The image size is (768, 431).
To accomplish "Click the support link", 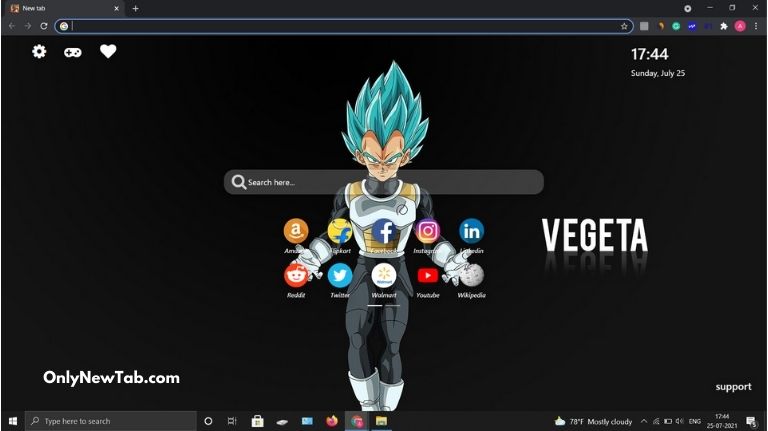I will click(733, 386).
